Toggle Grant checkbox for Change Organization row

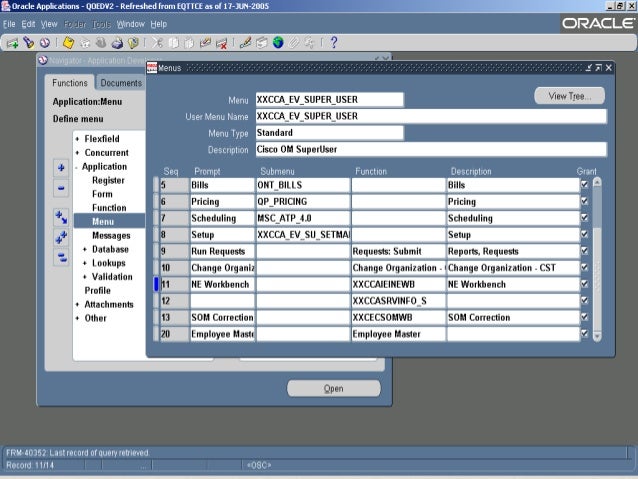pyautogui.click(x=585, y=267)
